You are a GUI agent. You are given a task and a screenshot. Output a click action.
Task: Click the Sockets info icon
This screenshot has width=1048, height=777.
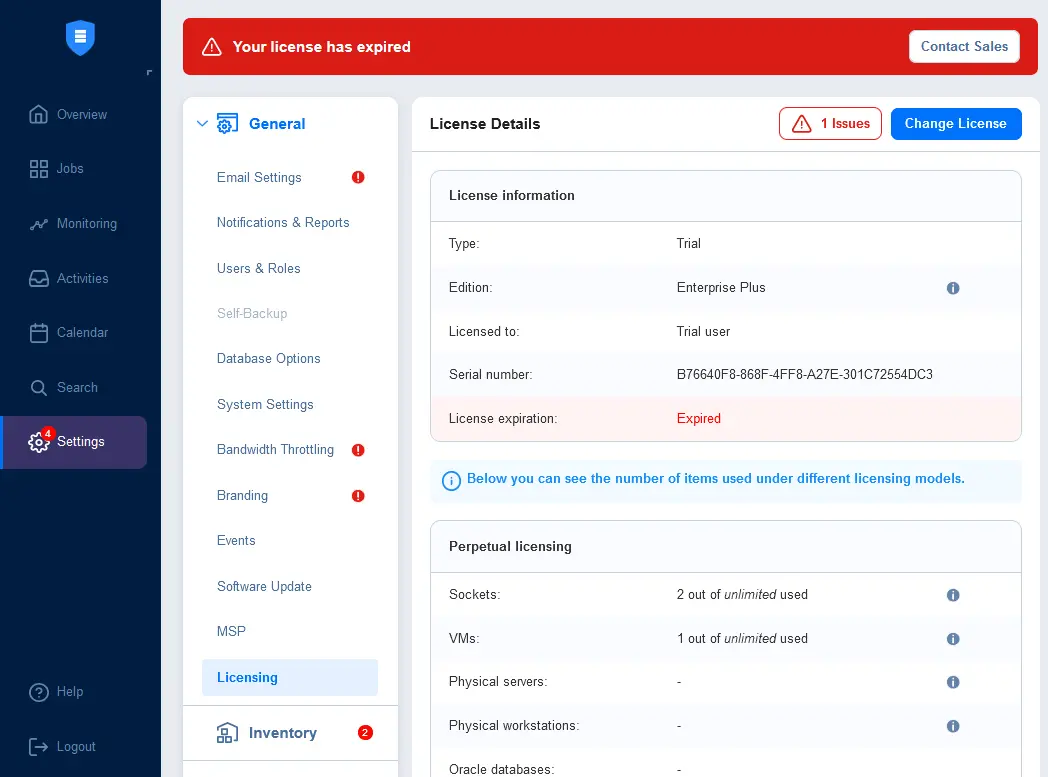[953, 595]
